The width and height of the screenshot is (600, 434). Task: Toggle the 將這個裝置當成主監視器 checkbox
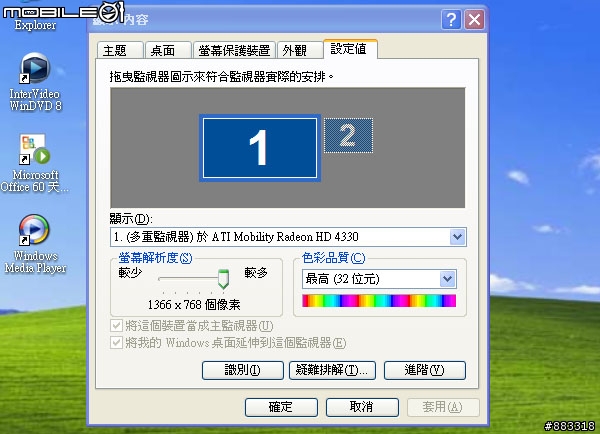pyautogui.click(x=116, y=326)
